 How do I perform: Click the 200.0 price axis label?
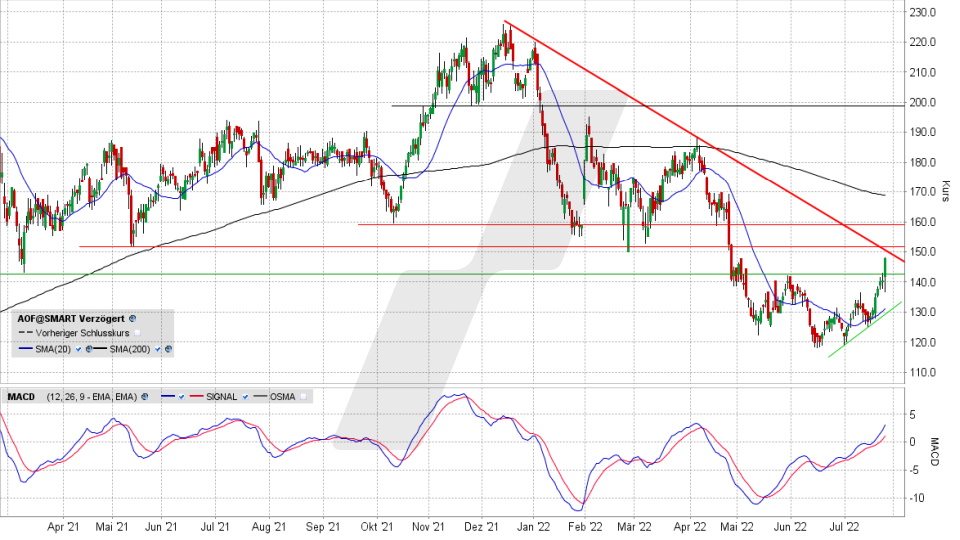tap(923, 102)
